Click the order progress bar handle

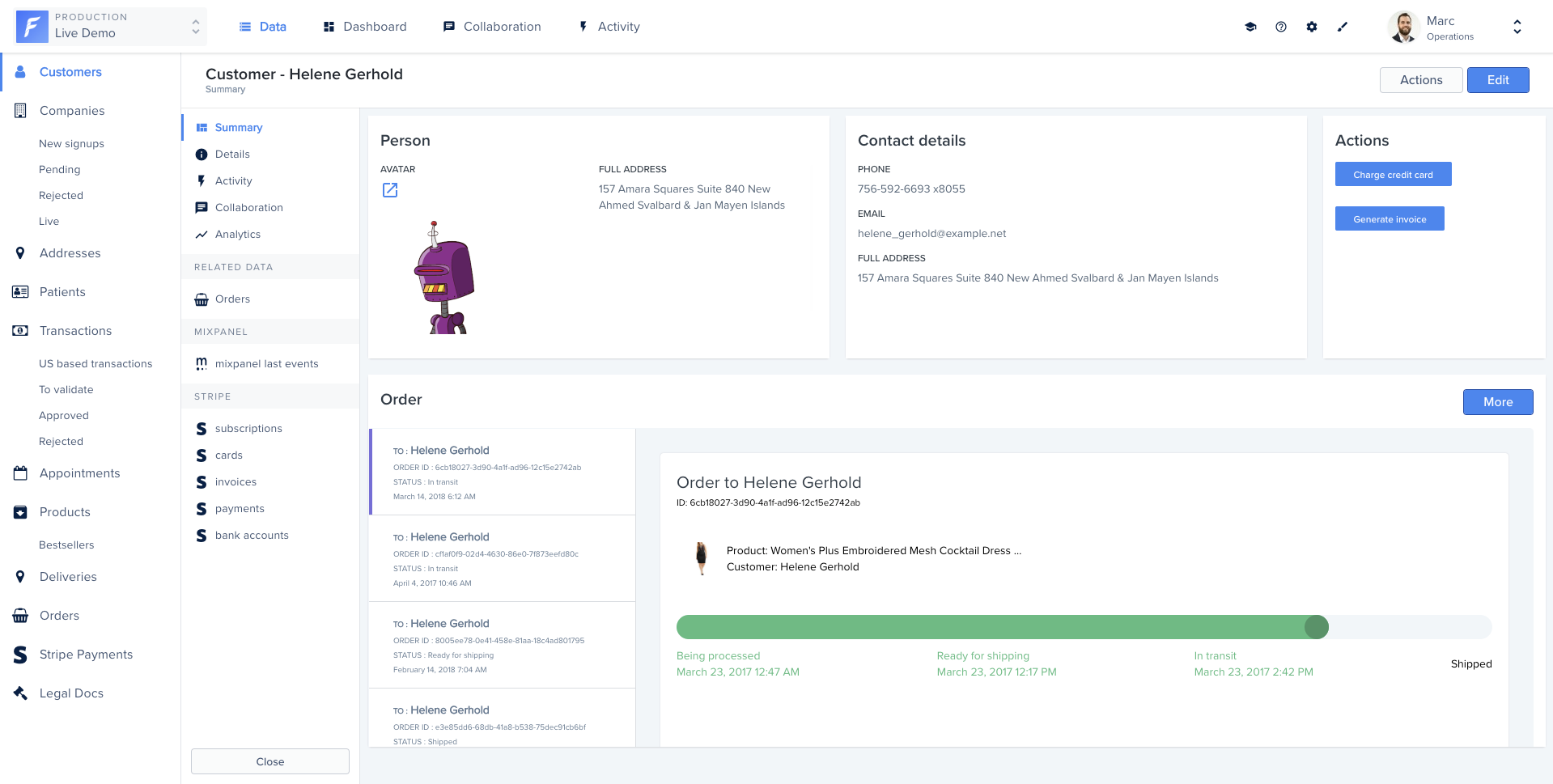point(1317,627)
